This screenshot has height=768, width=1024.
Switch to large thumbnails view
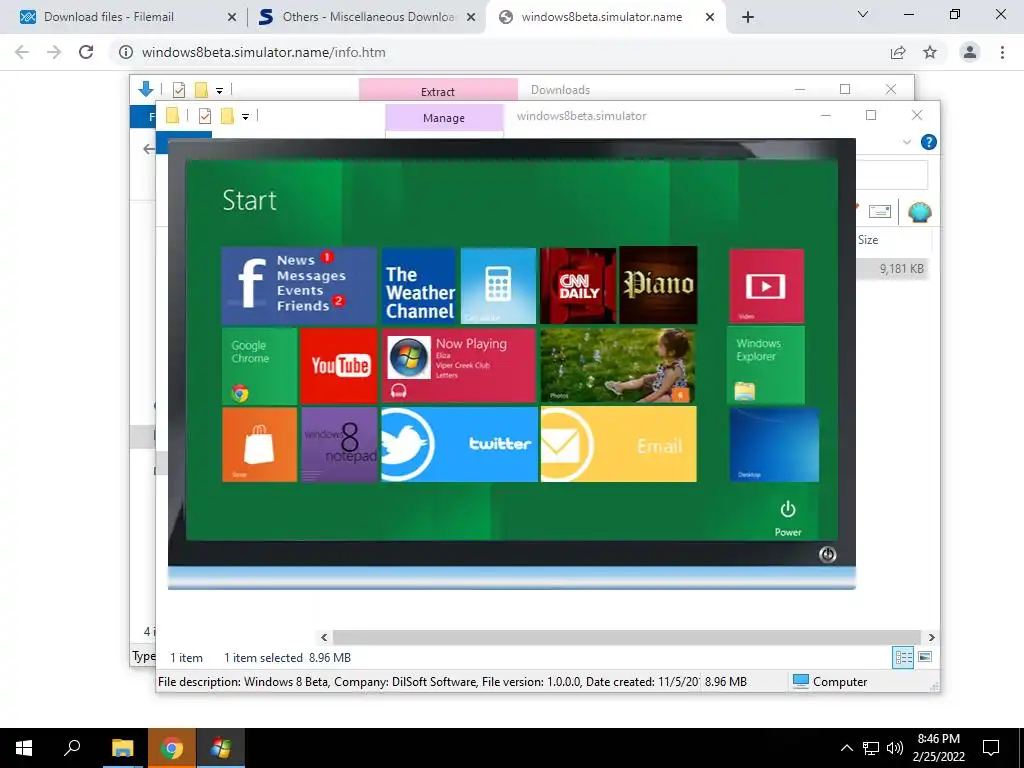coord(925,657)
